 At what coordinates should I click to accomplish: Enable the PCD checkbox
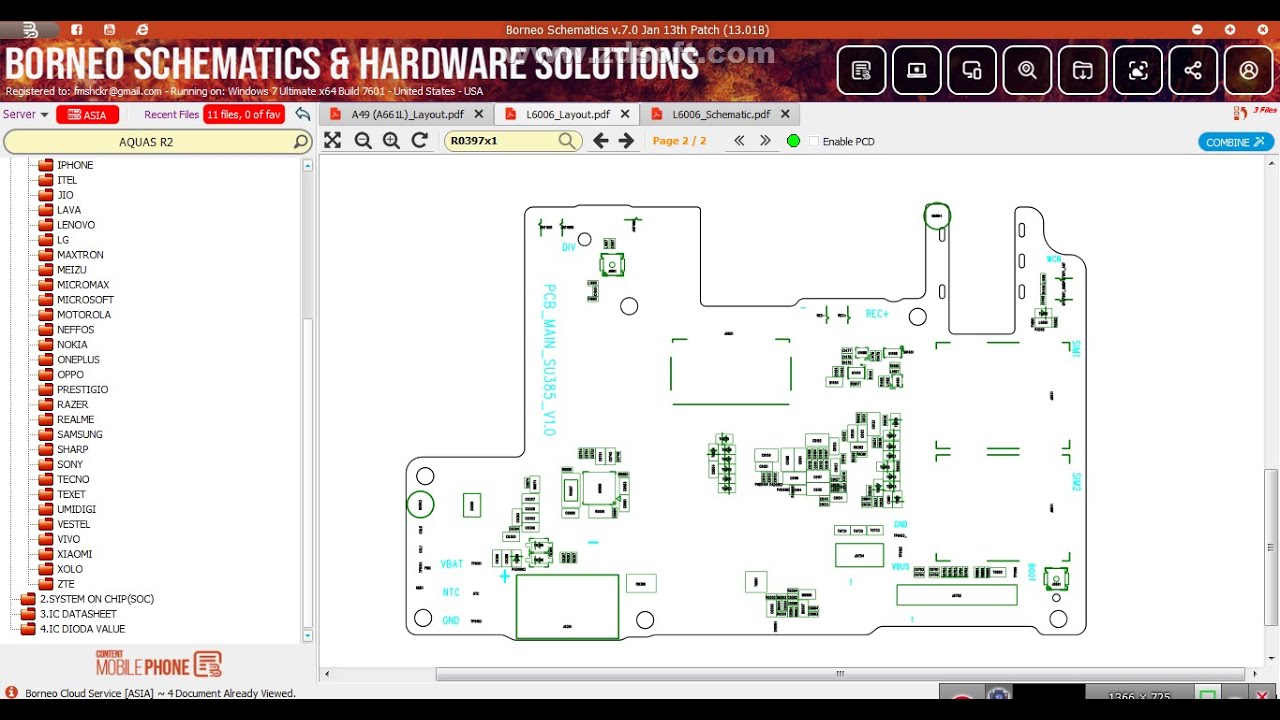[x=814, y=142]
